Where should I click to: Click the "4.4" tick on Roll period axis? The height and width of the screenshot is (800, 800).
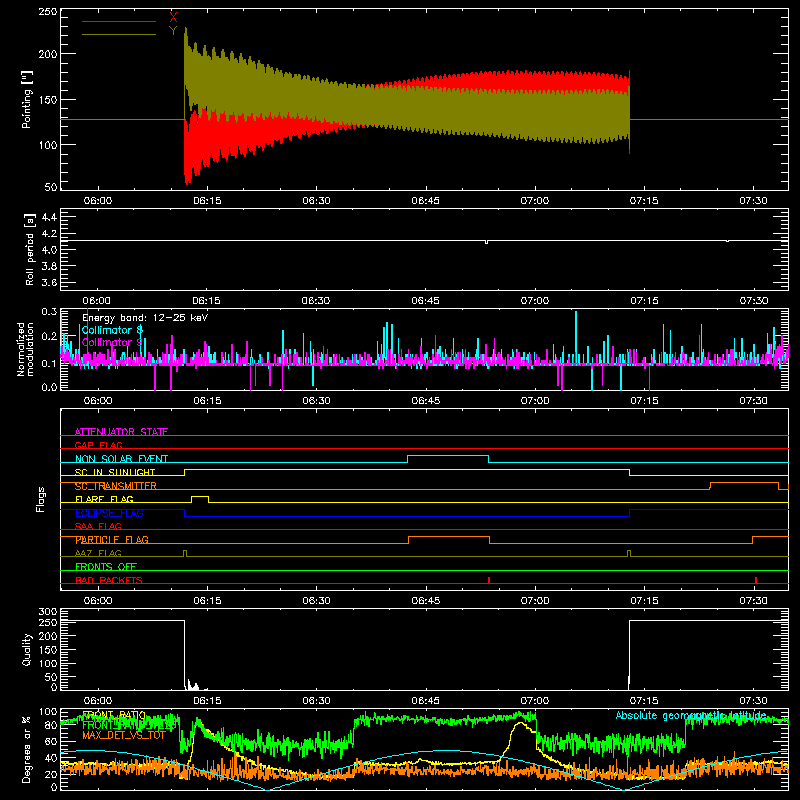49,217
